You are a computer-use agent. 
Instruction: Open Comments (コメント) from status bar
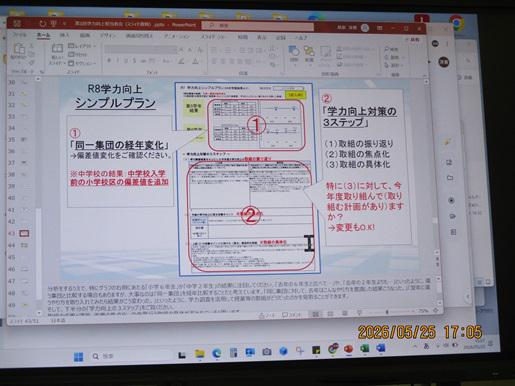pyautogui.click(x=292, y=314)
